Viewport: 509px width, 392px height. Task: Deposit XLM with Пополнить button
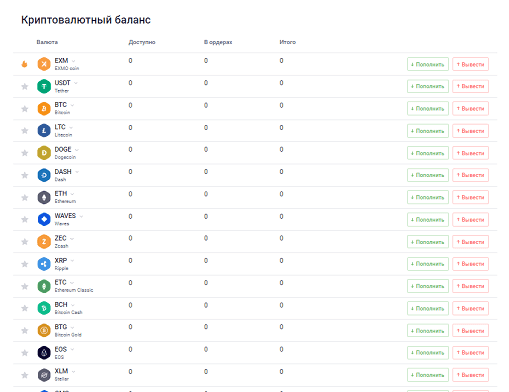(x=428, y=375)
